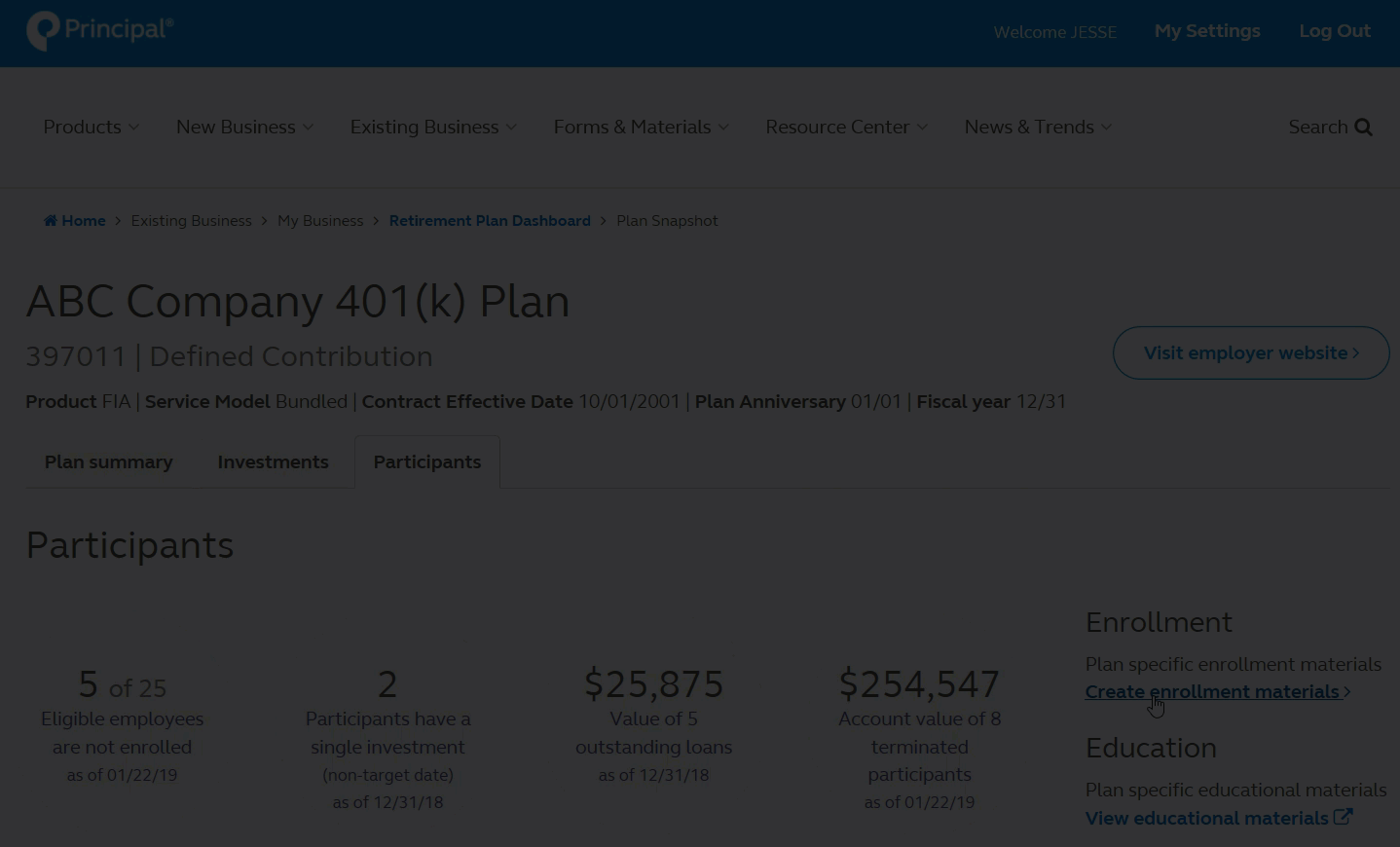Expand the Existing Business menu
This screenshot has height=847, width=1400.
[x=433, y=128]
